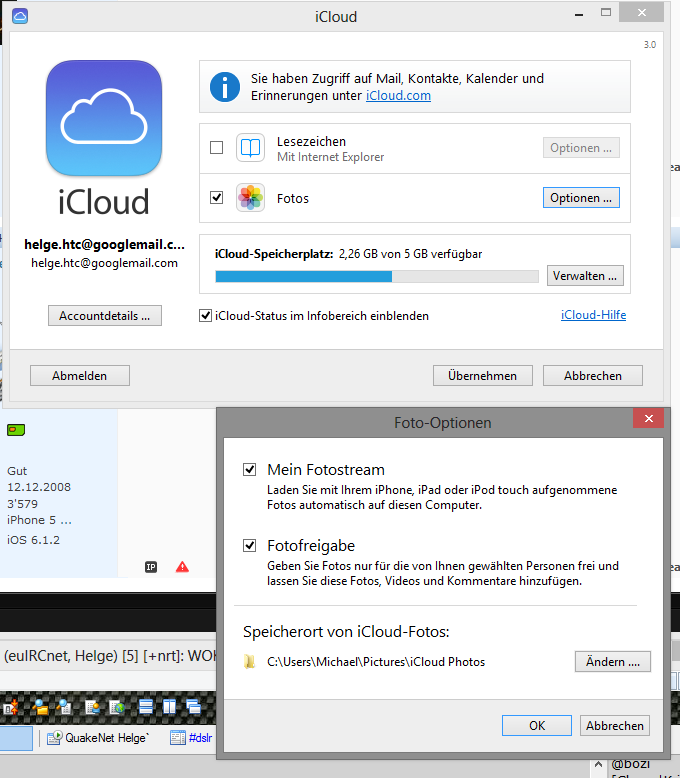
Task: Click the magnifier over document toolbar icon
Action: (65, 706)
